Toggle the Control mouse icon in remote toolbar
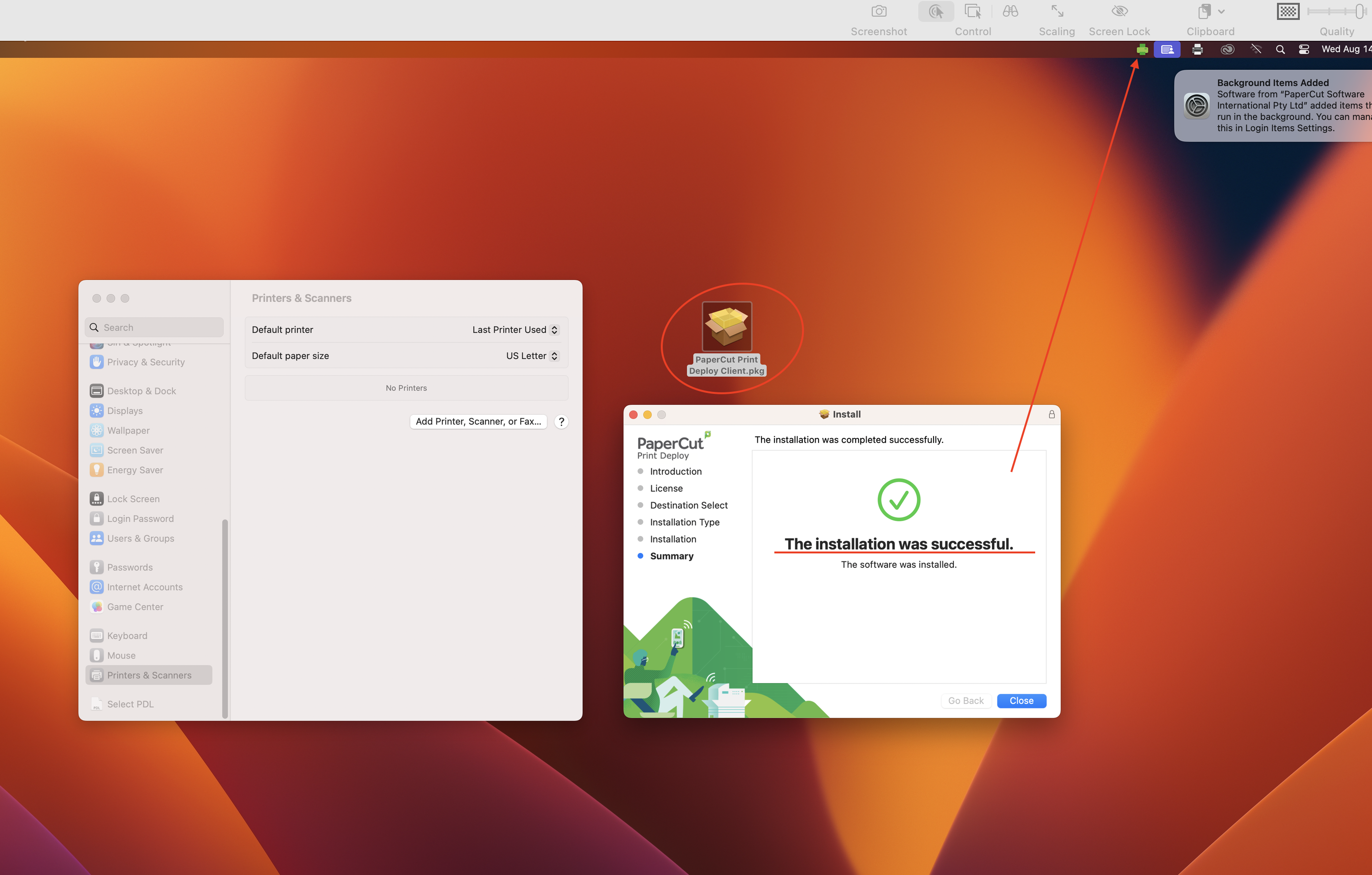The height and width of the screenshot is (875, 1372). [935, 11]
